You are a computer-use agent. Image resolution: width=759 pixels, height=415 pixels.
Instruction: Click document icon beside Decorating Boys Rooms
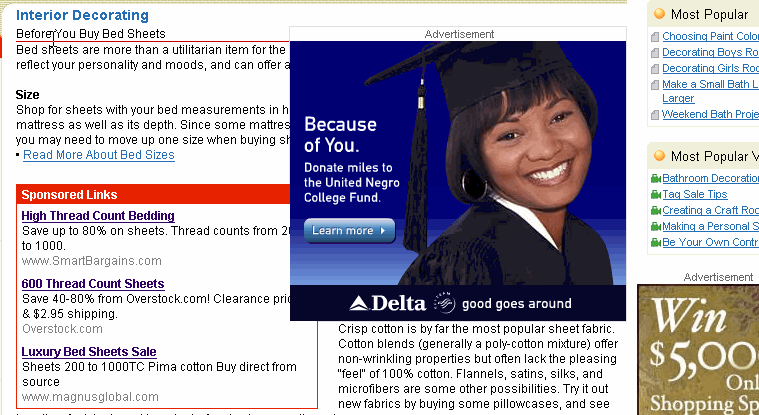pos(655,53)
